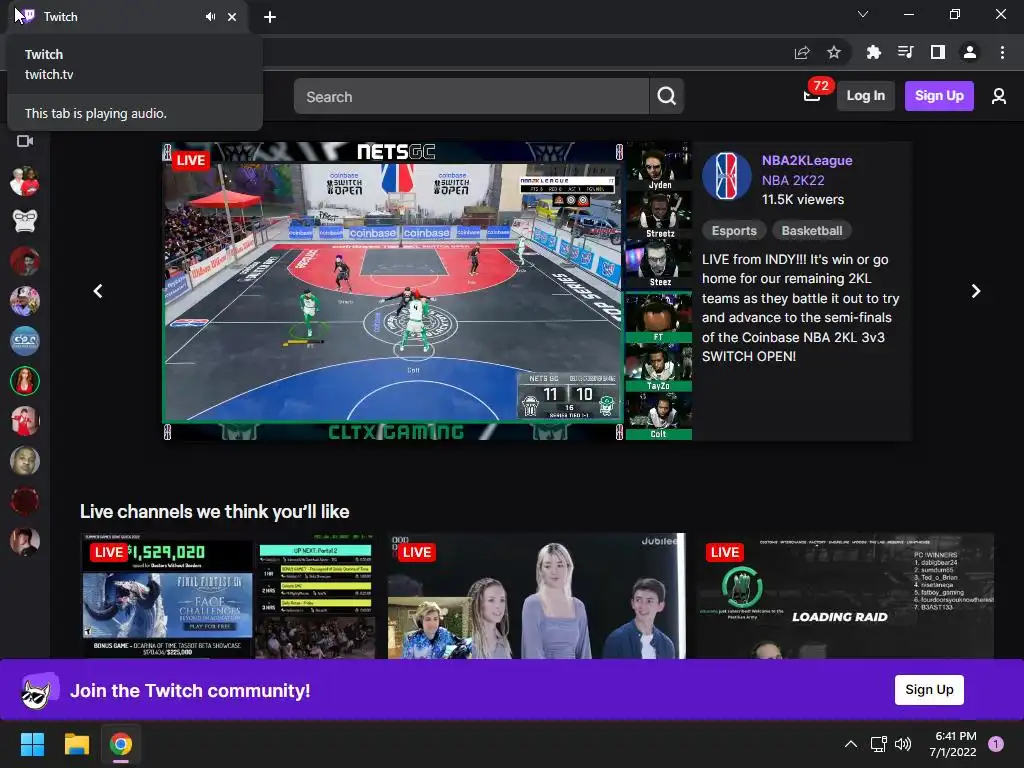Open the Jubilee live stream thumbnail
This screenshot has height=768, width=1024.
[x=537, y=596]
